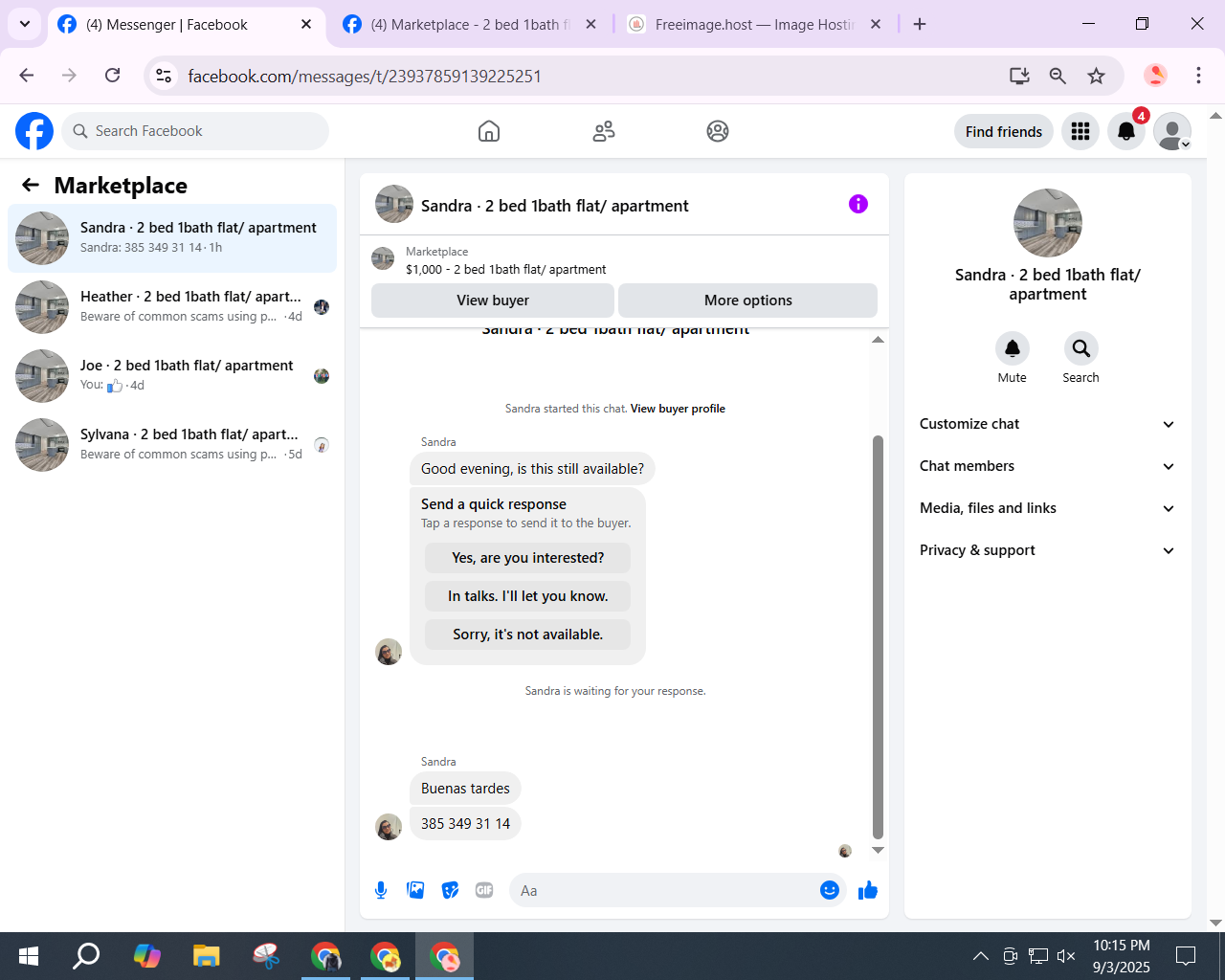Click the Search Facebook field
The width and height of the screenshot is (1225, 980).
click(x=195, y=131)
